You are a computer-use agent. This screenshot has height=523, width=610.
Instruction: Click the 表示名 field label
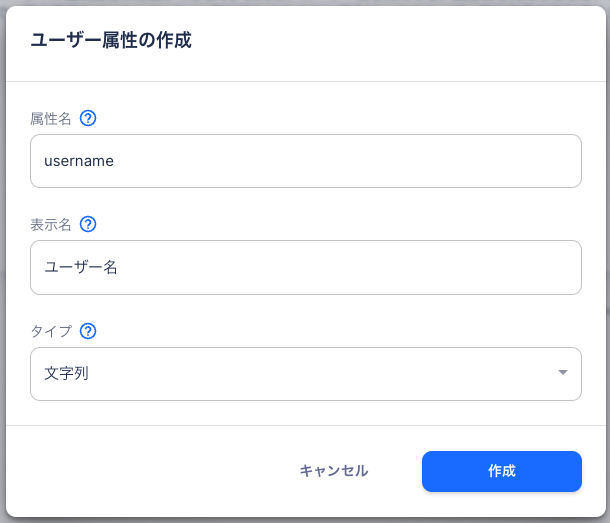(51, 224)
